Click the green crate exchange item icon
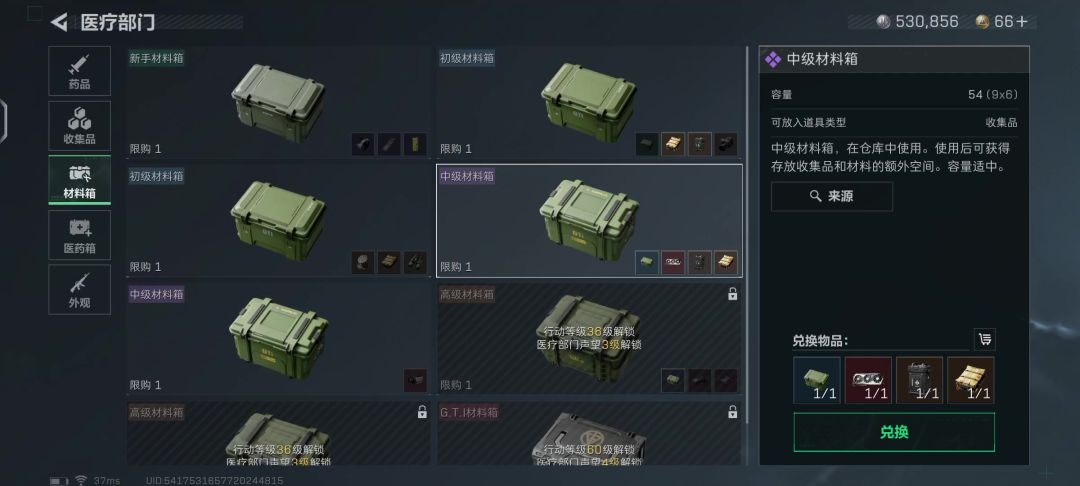 pyautogui.click(x=817, y=380)
